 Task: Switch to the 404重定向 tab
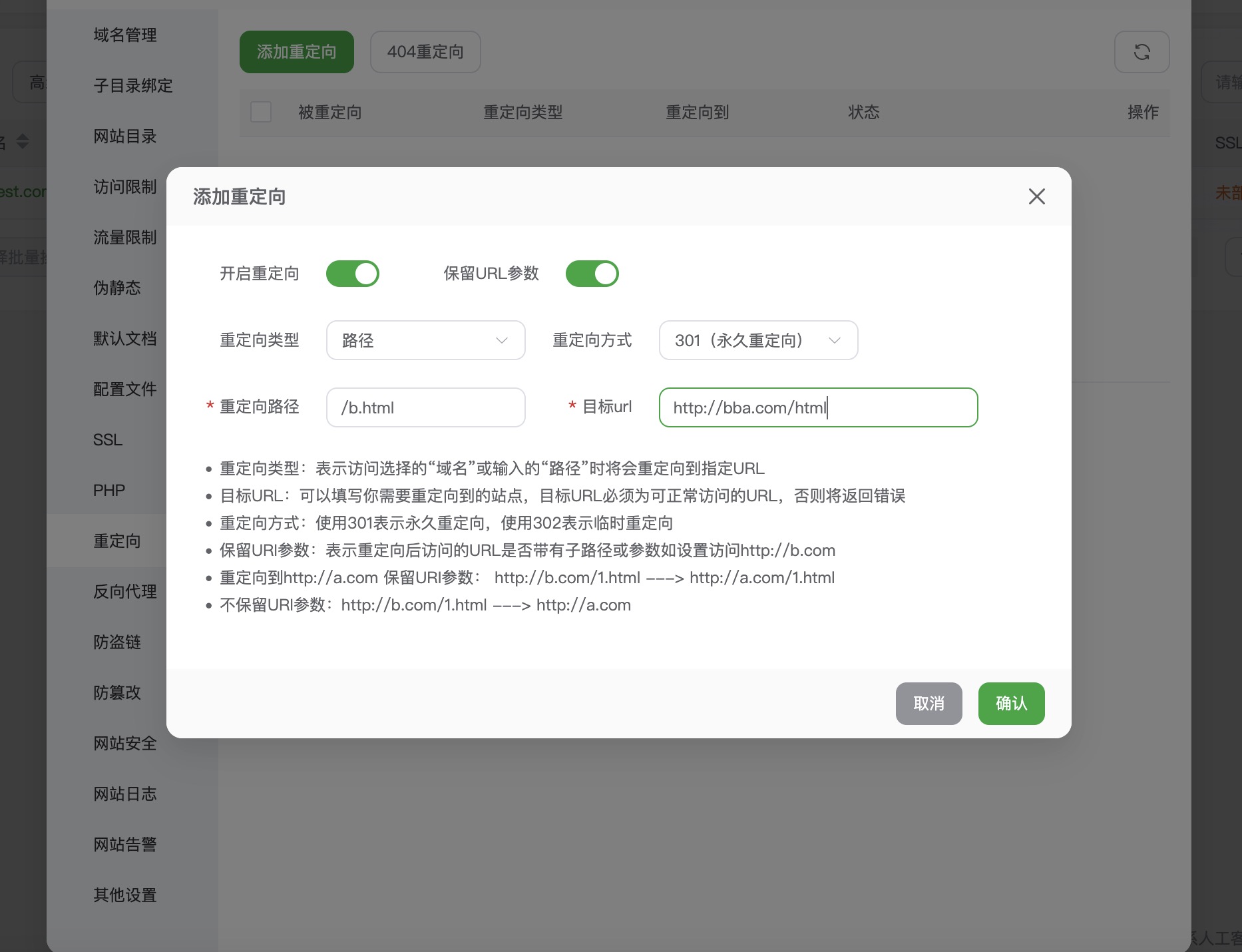425,52
